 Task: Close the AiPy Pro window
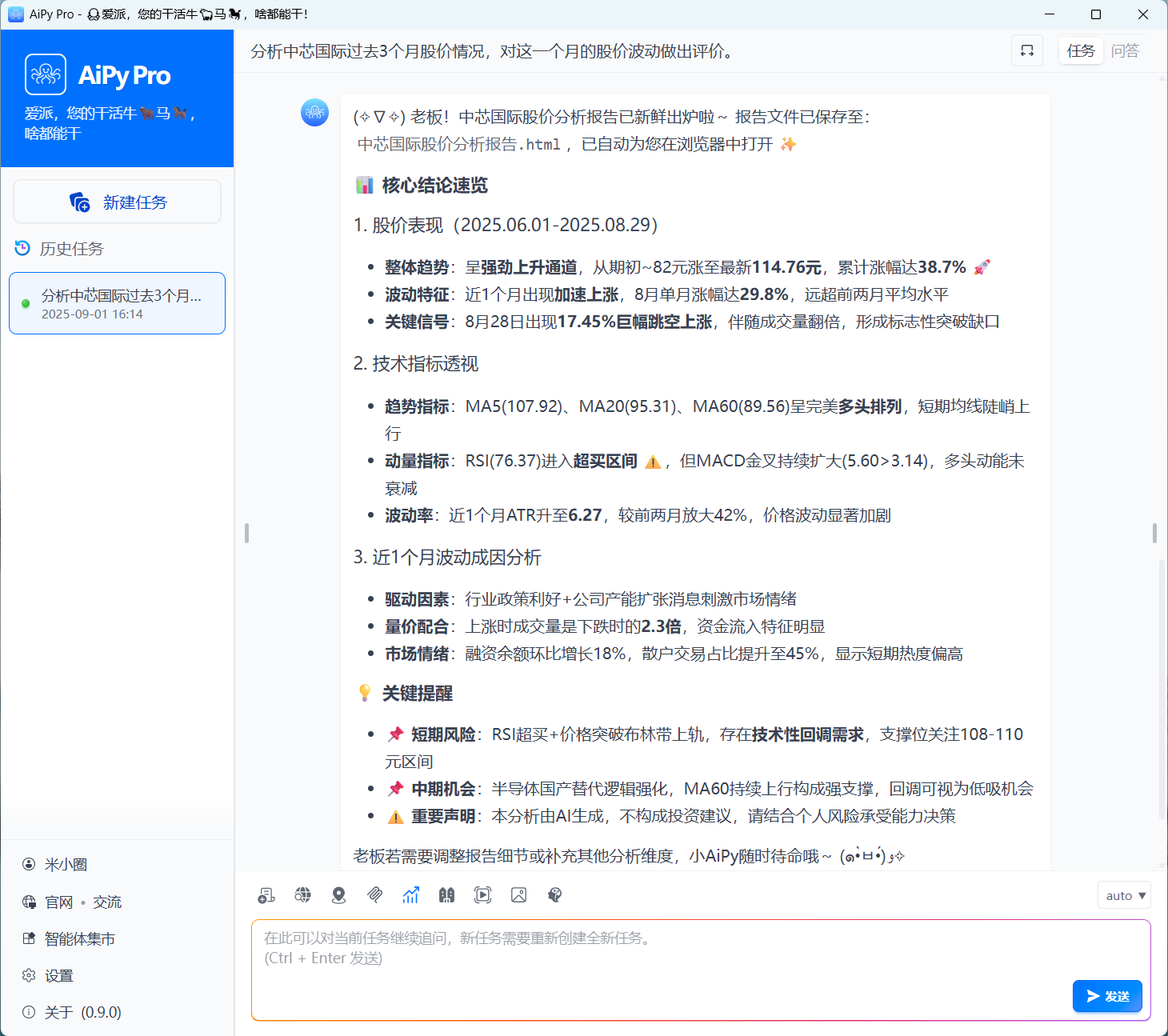tap(1143, 14)
